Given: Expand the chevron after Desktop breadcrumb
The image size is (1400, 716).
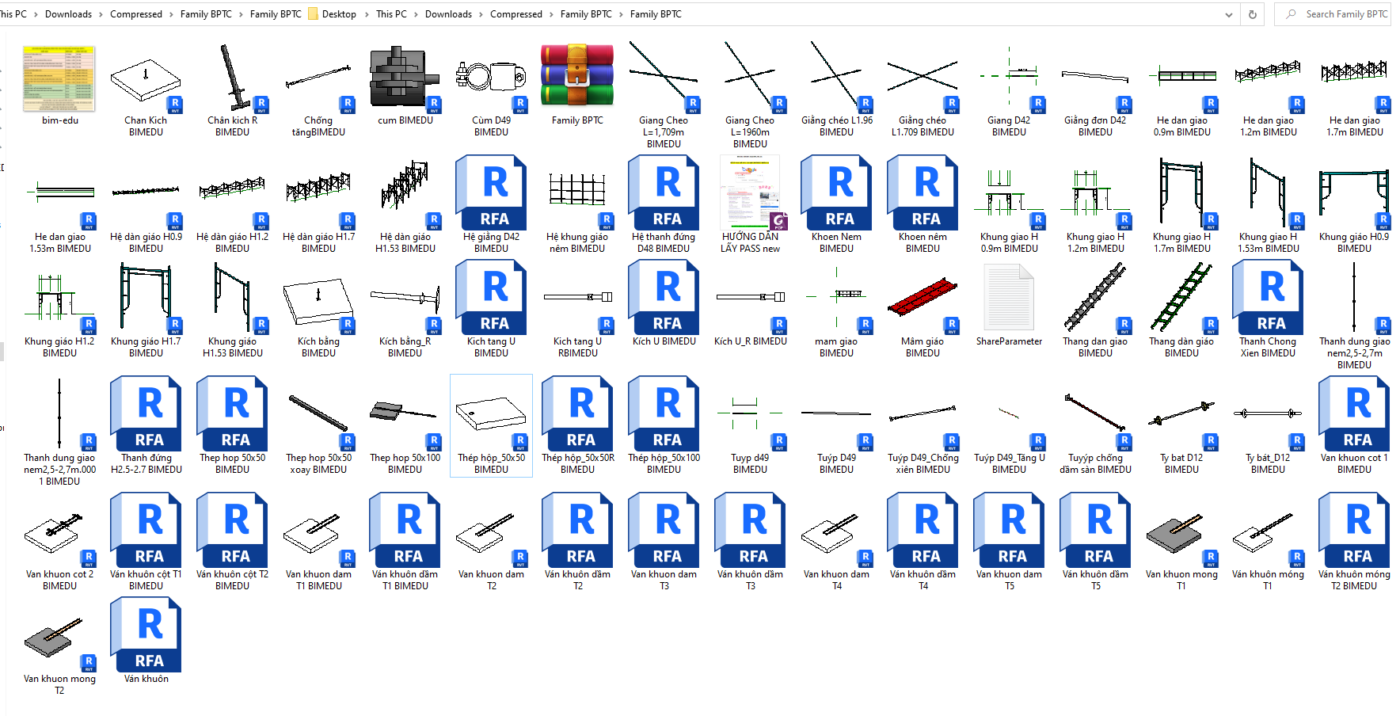Looking at the screenshot, I should (x=366, y=14).
